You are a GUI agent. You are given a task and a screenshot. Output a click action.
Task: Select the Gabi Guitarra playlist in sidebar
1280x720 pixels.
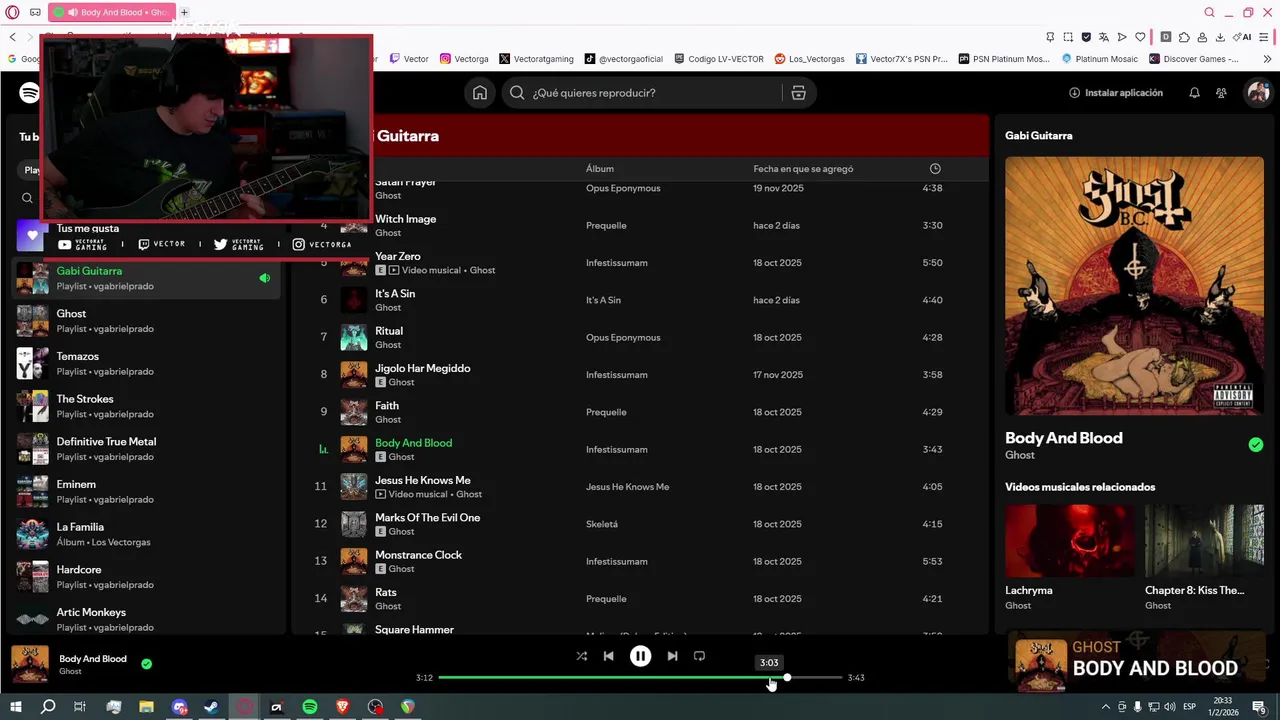146,278
